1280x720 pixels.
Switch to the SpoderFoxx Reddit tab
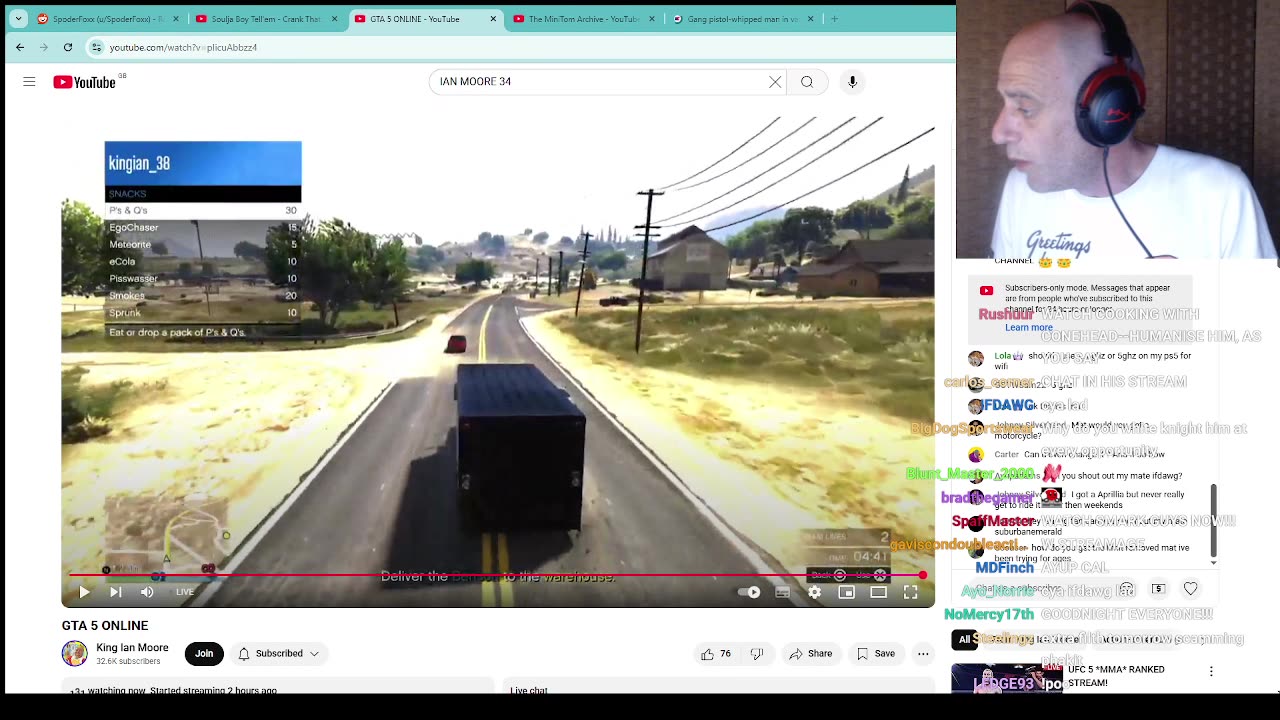[x=107, y=18]
